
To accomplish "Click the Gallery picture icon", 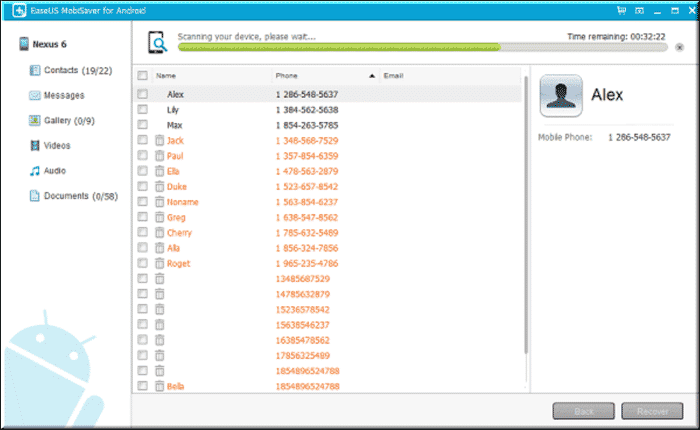I will click(x=34, y=120).
